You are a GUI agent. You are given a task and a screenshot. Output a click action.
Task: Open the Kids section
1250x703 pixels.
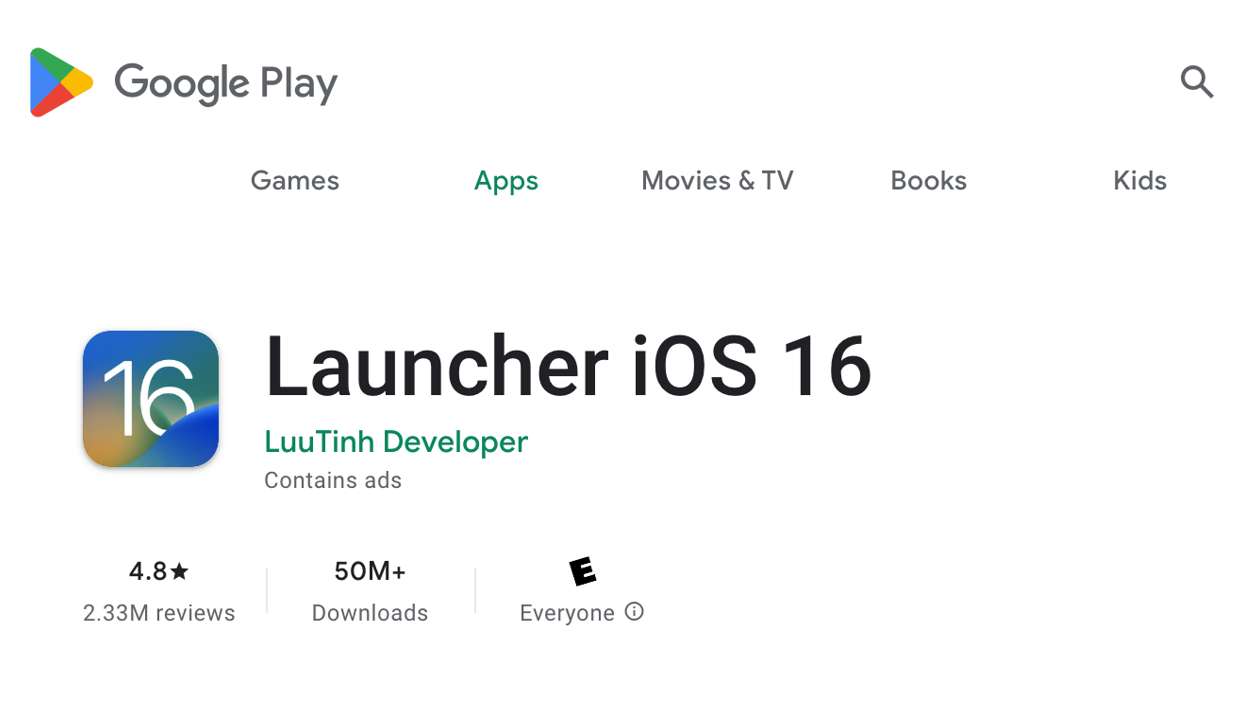(1139, 181)
